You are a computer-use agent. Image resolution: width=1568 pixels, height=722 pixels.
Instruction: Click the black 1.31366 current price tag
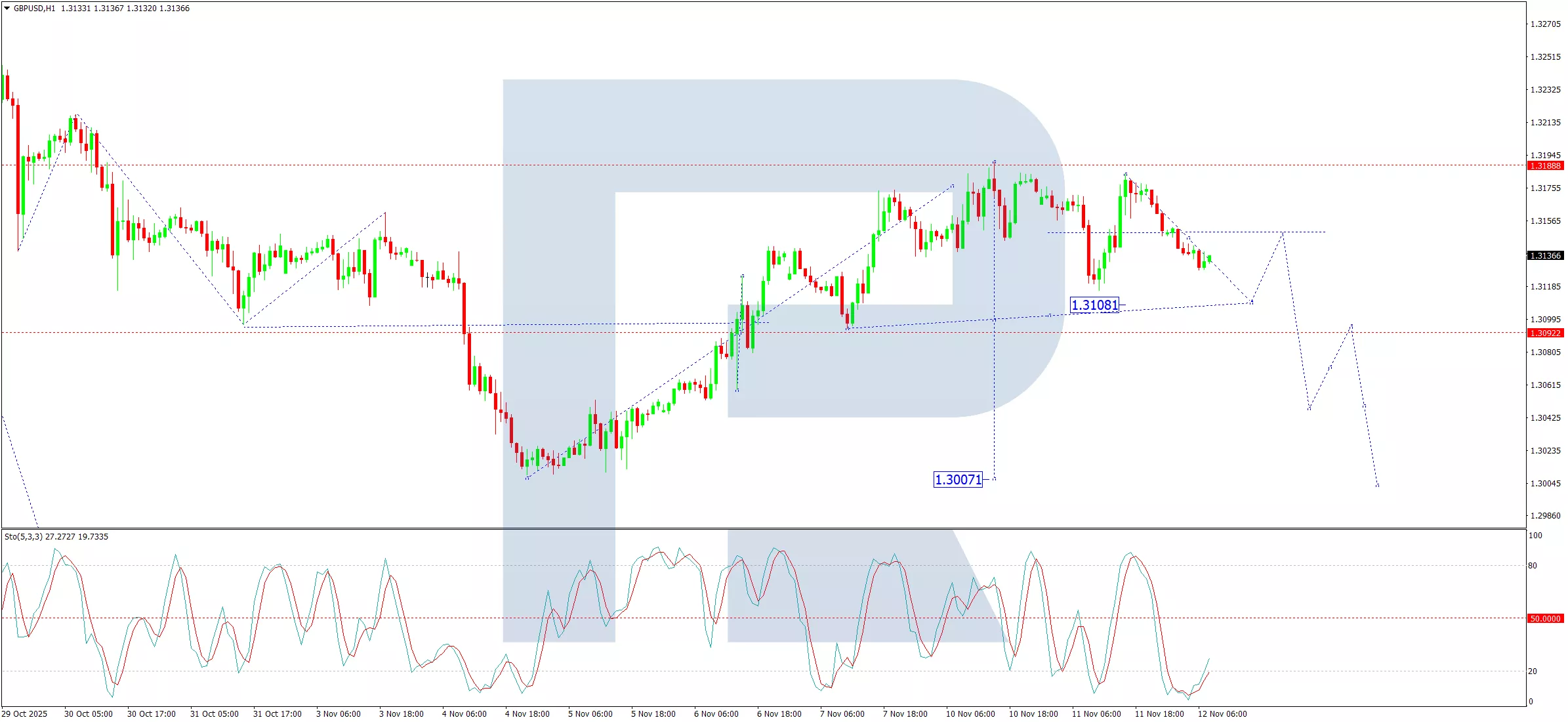[1545, 256]
